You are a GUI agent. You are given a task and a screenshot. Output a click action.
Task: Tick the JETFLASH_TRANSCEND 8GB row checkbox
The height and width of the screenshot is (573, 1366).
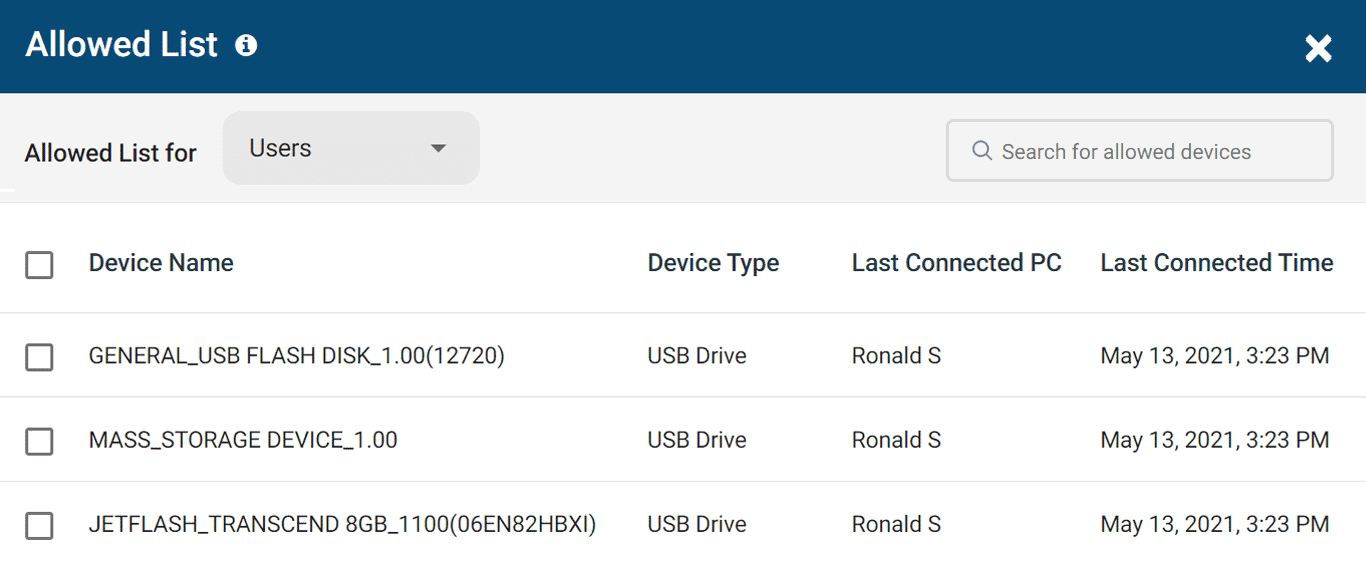39,526
